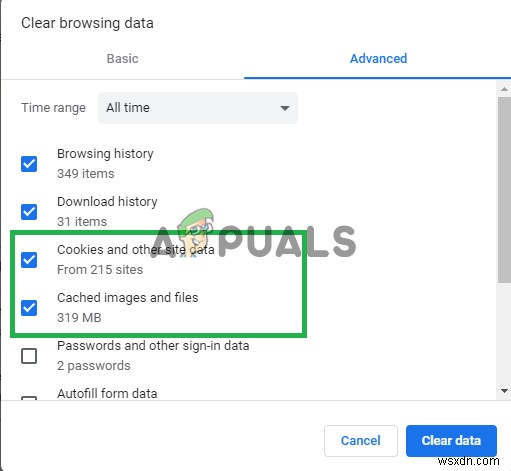Switch to the Basic tab

pos(122,59)
